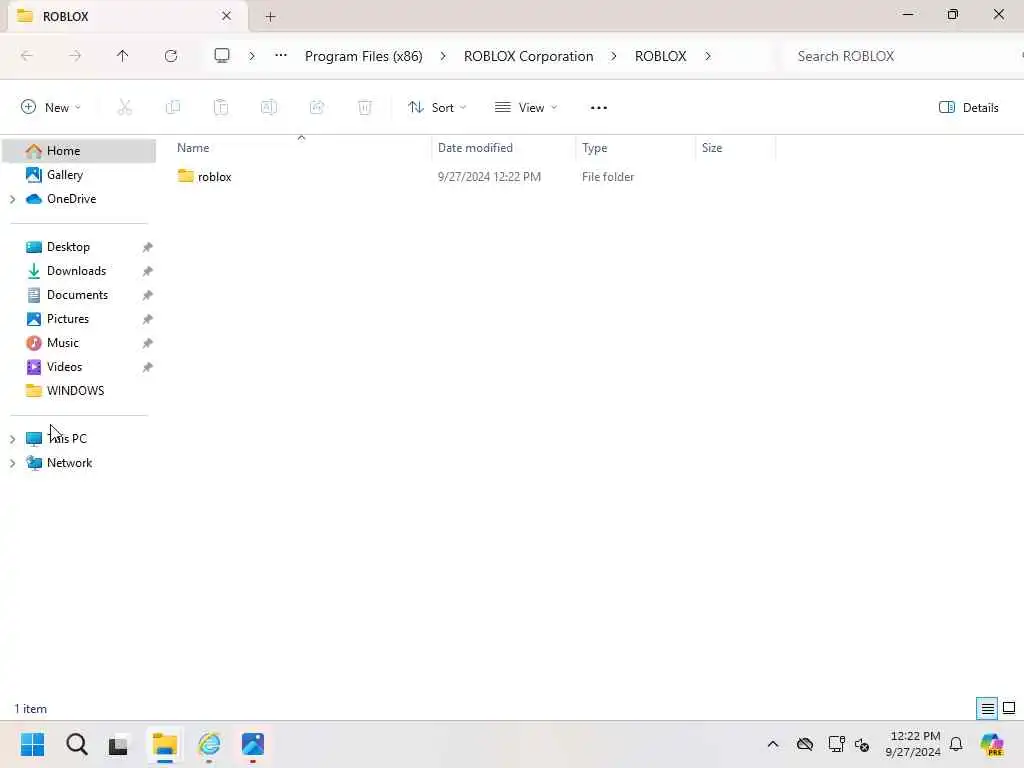Image resolution: width=1024 pixels, height=768 pixels.
Task: Show hidden system tray icons
Action: pos(773,744)
